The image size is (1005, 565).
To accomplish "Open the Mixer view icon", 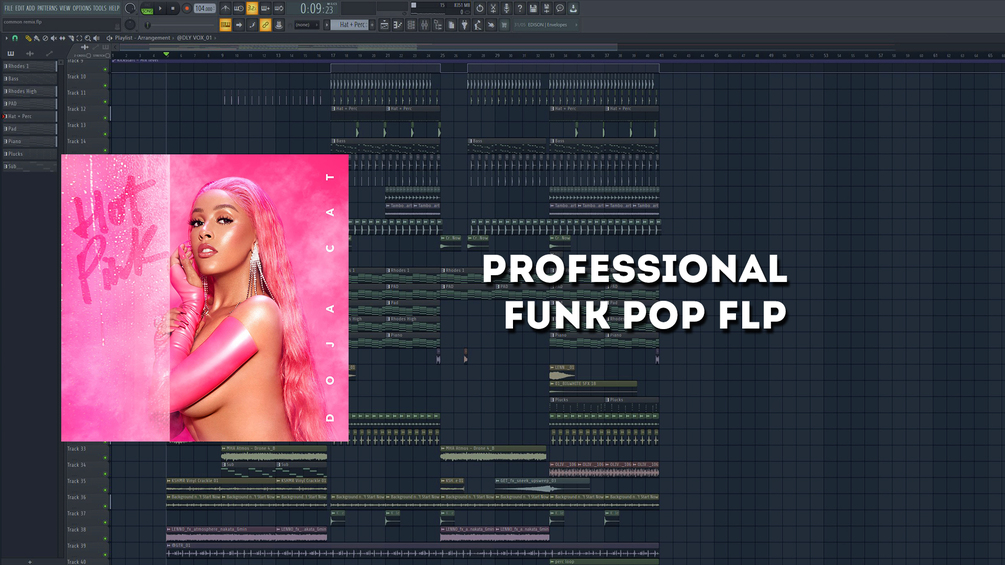I will coord(424,25).
